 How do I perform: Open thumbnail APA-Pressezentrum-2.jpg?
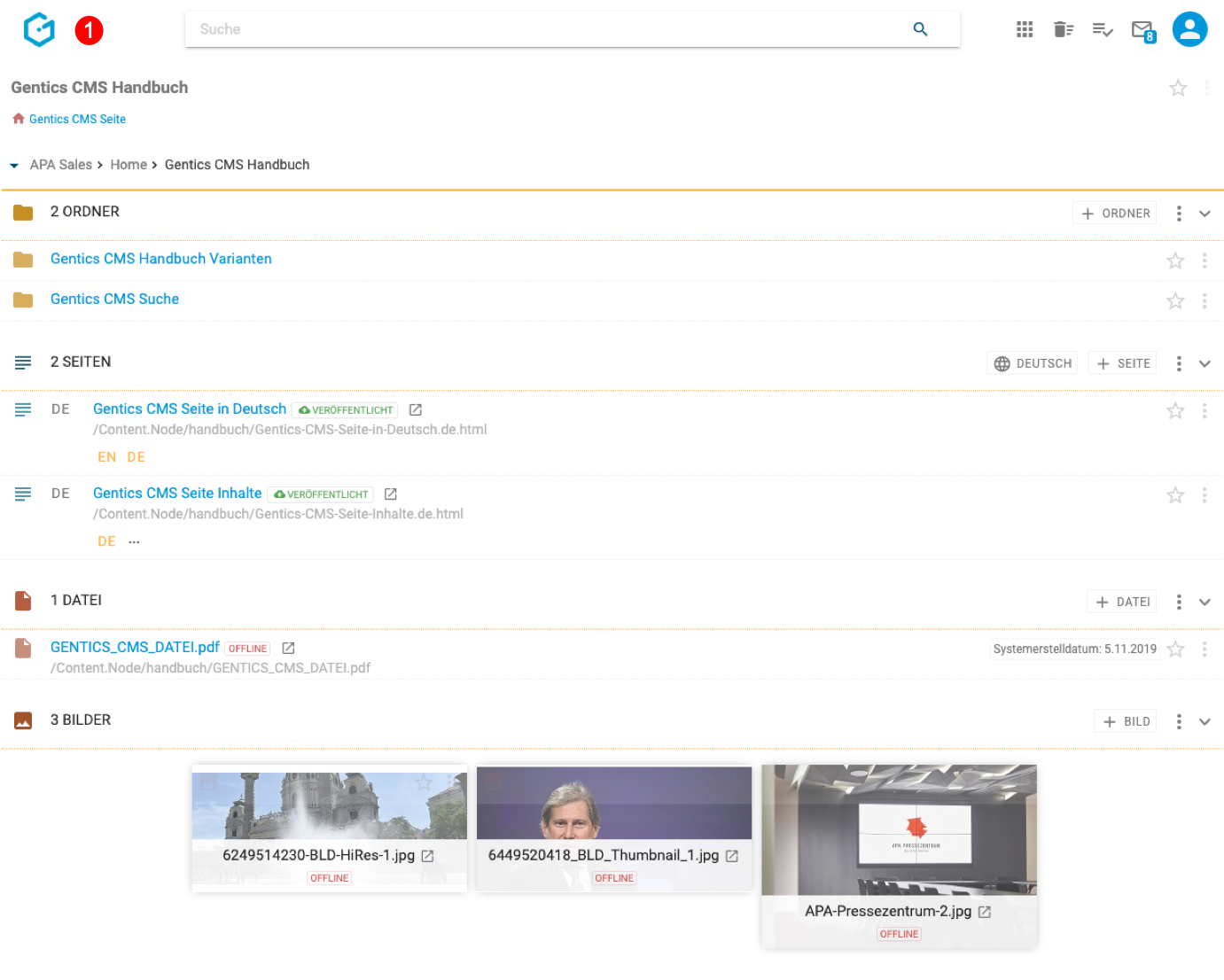(899, 856)
